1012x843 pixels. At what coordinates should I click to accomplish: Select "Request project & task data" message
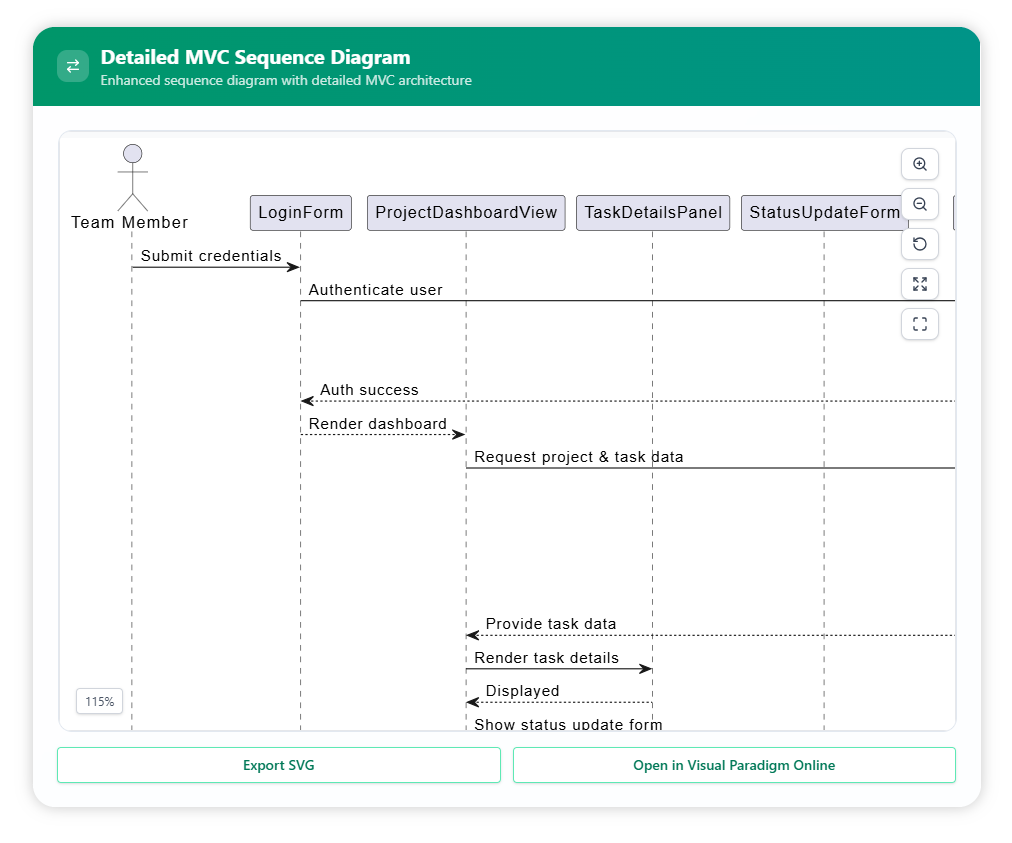click(x=578, y=457)
